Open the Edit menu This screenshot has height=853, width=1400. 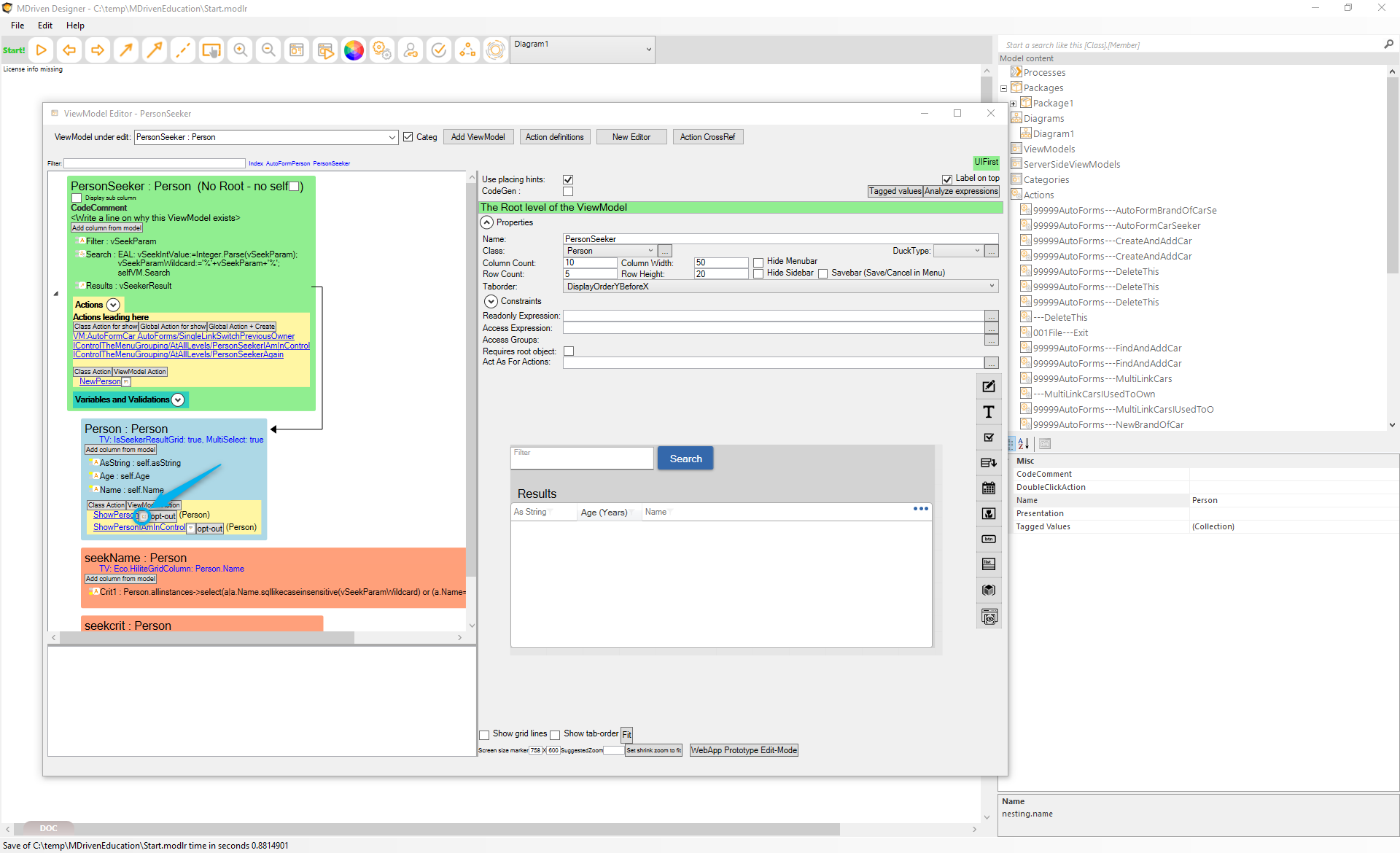click(x=45, y=26)
